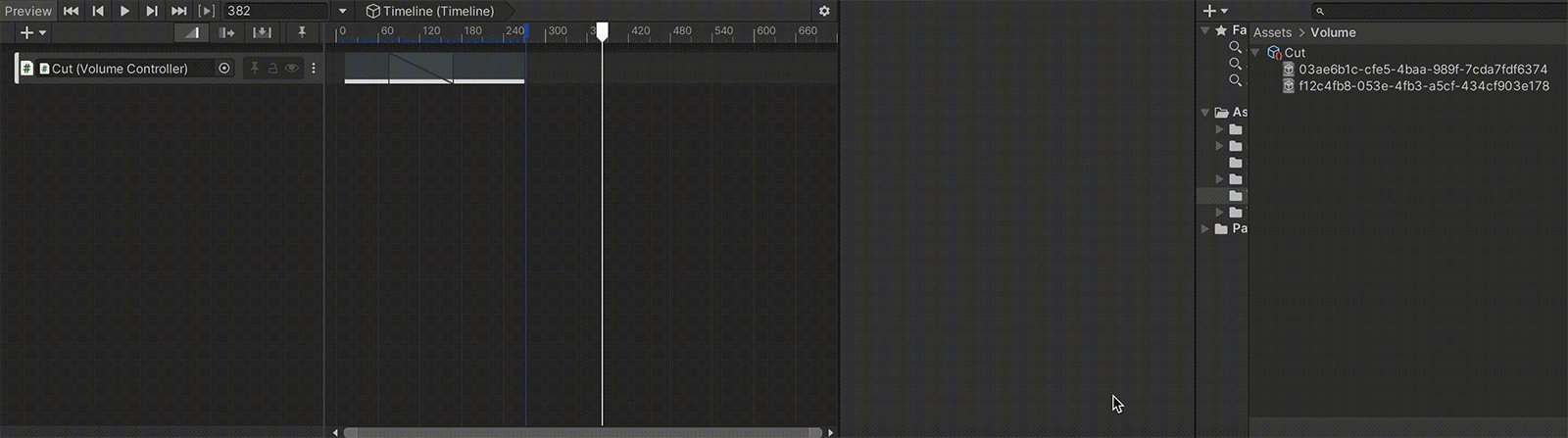Collapse the Cut asset in Volume folder
This screenshot has width=1568, height=438.
point(1255,53)
